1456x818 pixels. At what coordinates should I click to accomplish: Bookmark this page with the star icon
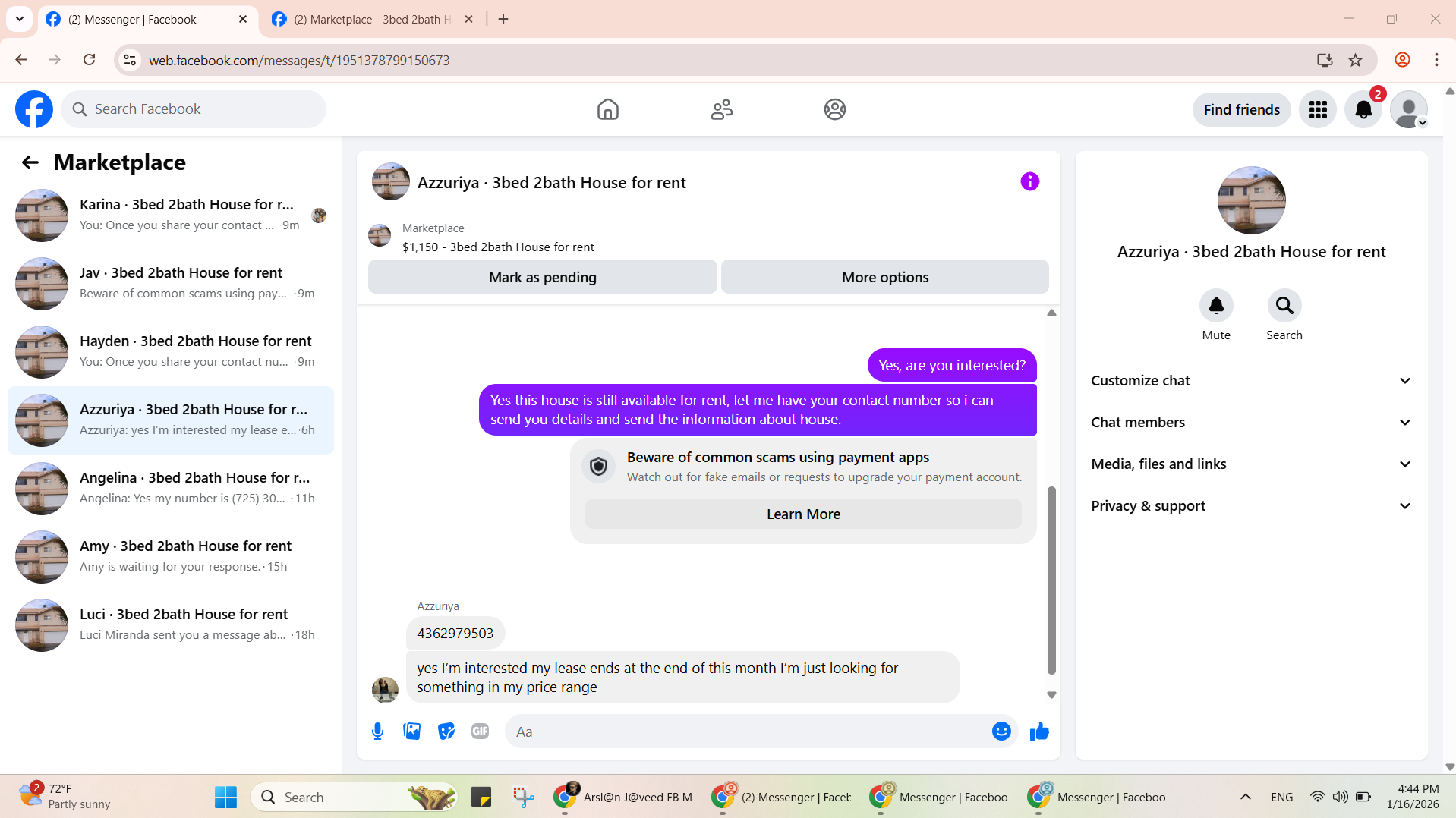(1356, 60)
